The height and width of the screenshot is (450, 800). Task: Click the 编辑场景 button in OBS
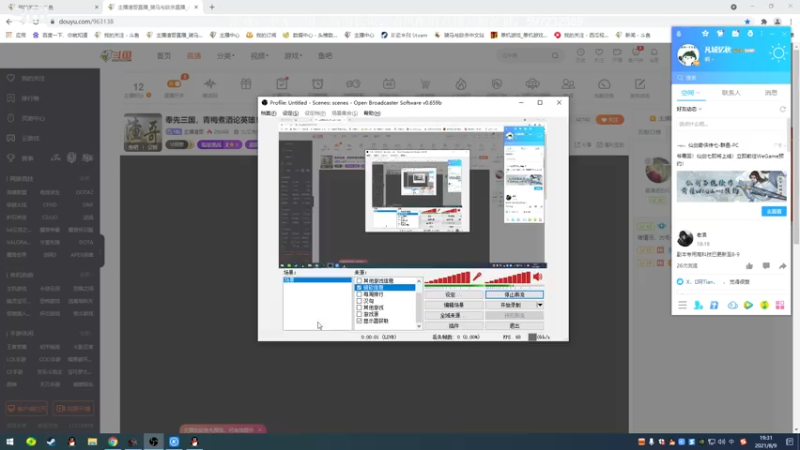click(454, 305)
